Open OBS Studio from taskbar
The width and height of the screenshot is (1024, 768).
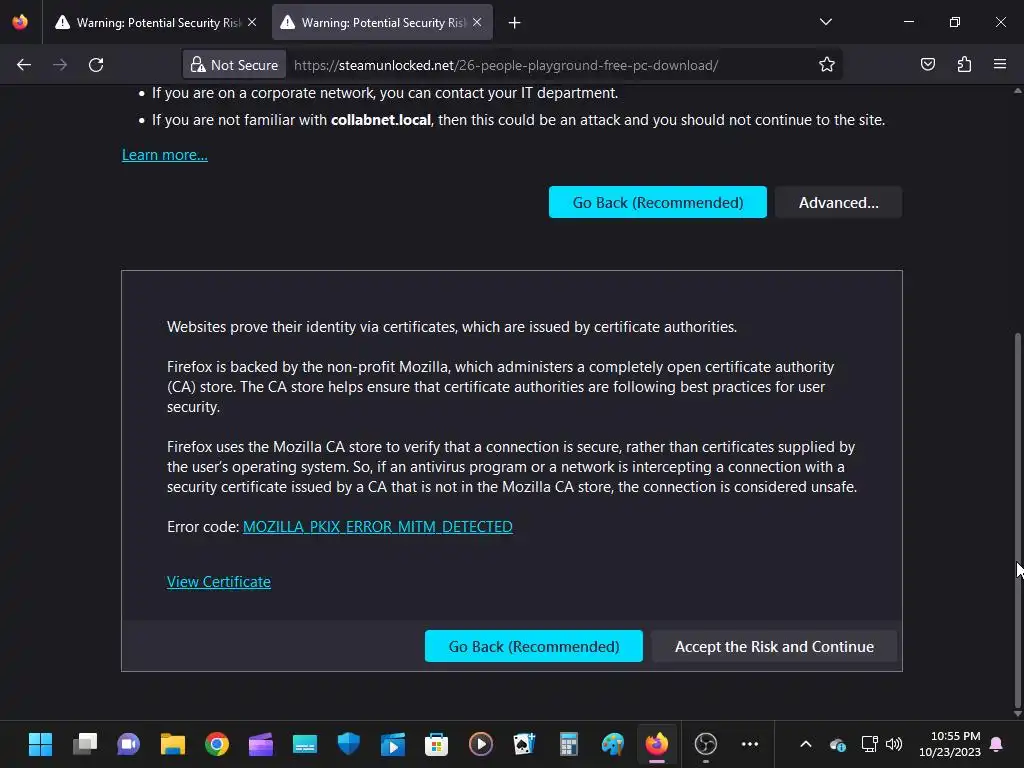[x=705, y=744]
